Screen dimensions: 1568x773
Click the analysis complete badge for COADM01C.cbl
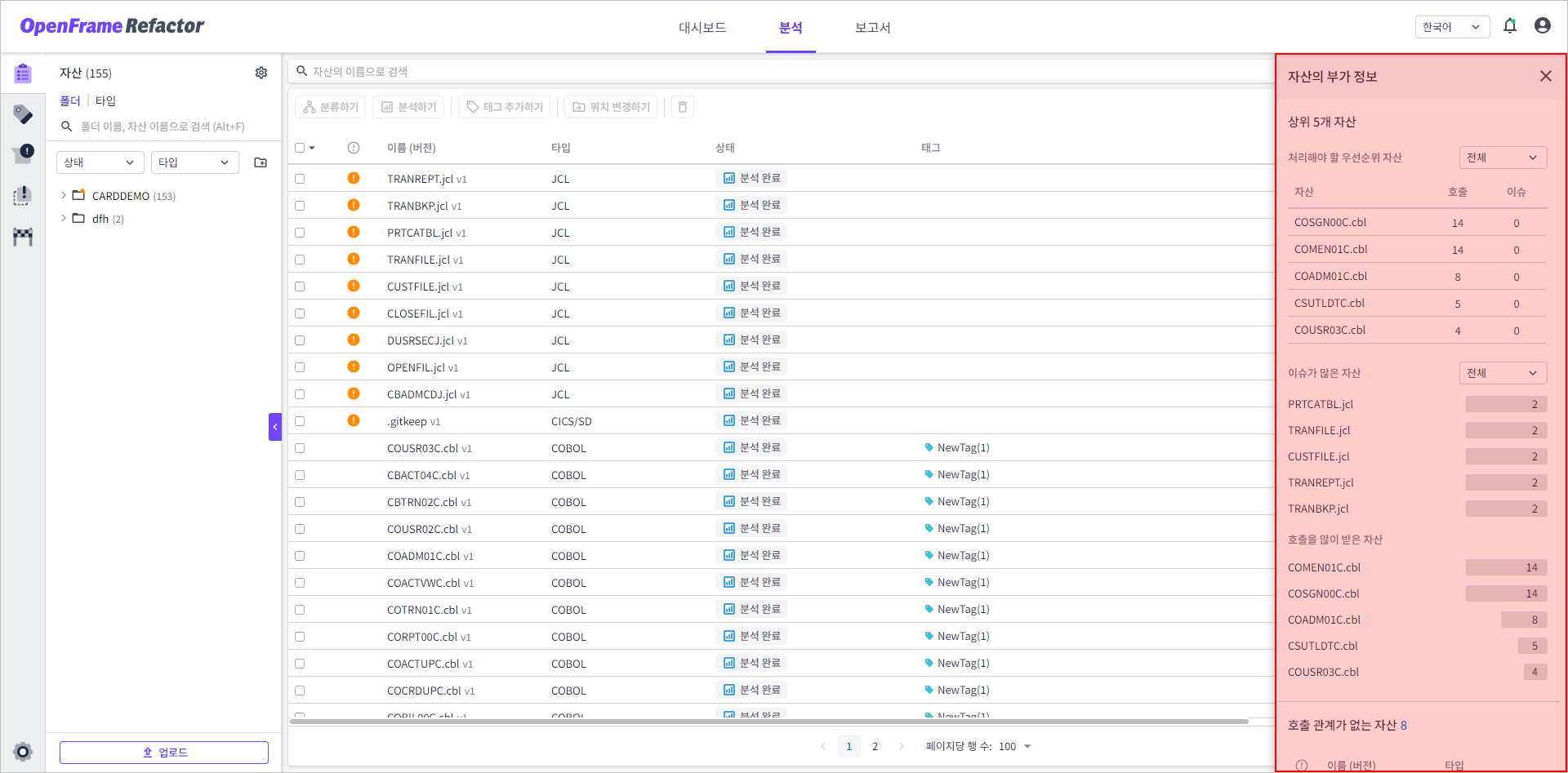pyautogui.click(x=752, y=555)
